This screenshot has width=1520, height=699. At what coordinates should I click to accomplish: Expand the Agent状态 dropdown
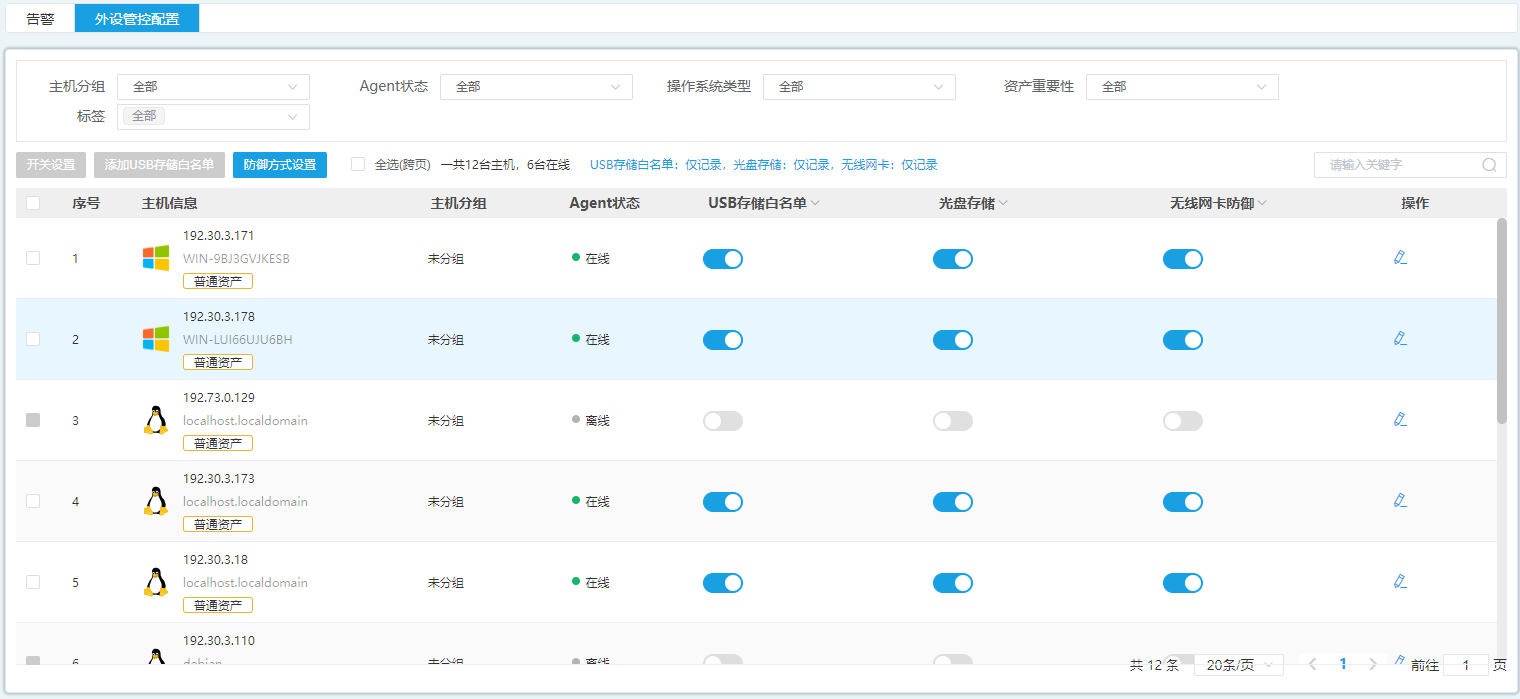(536, 87)
